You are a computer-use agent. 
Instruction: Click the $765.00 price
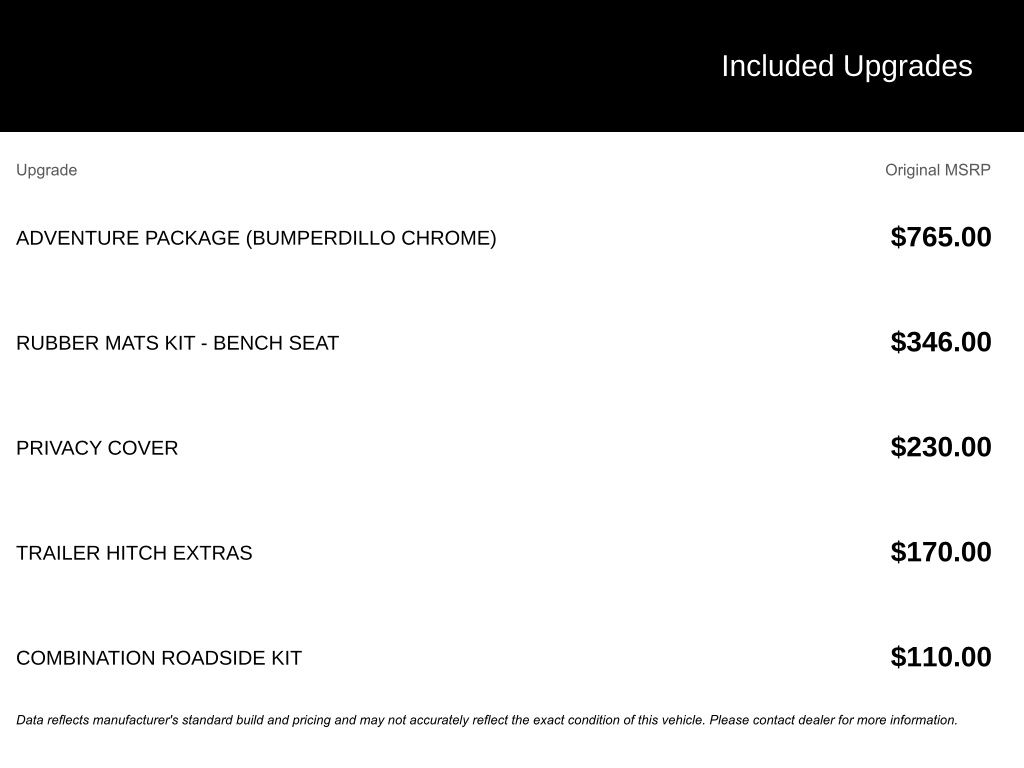tap(940, 237)
